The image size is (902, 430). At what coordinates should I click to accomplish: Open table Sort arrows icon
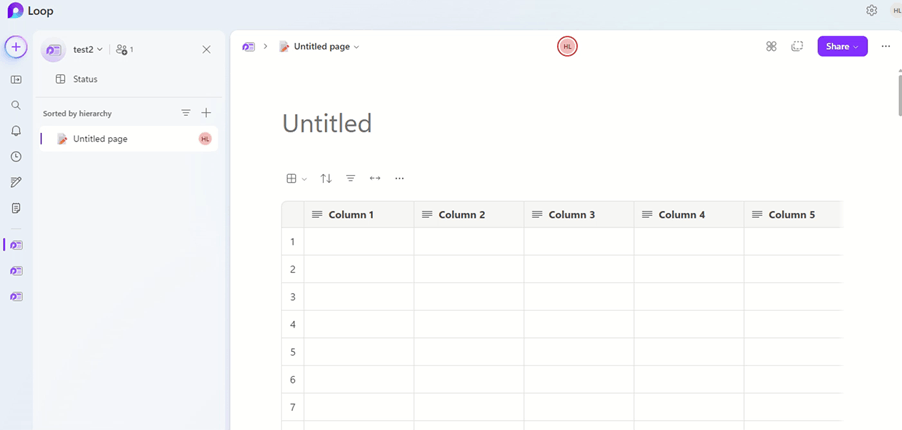click(326, 178)
